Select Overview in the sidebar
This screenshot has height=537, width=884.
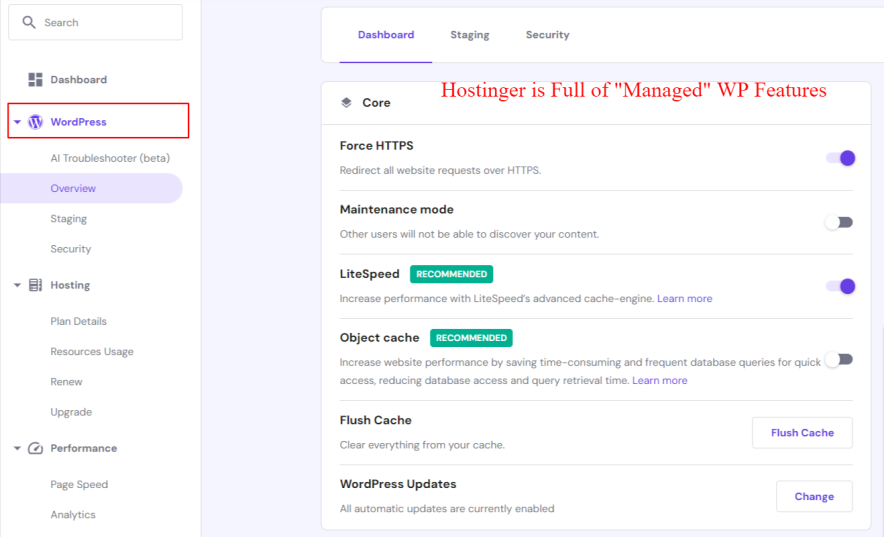click(91, 188)
